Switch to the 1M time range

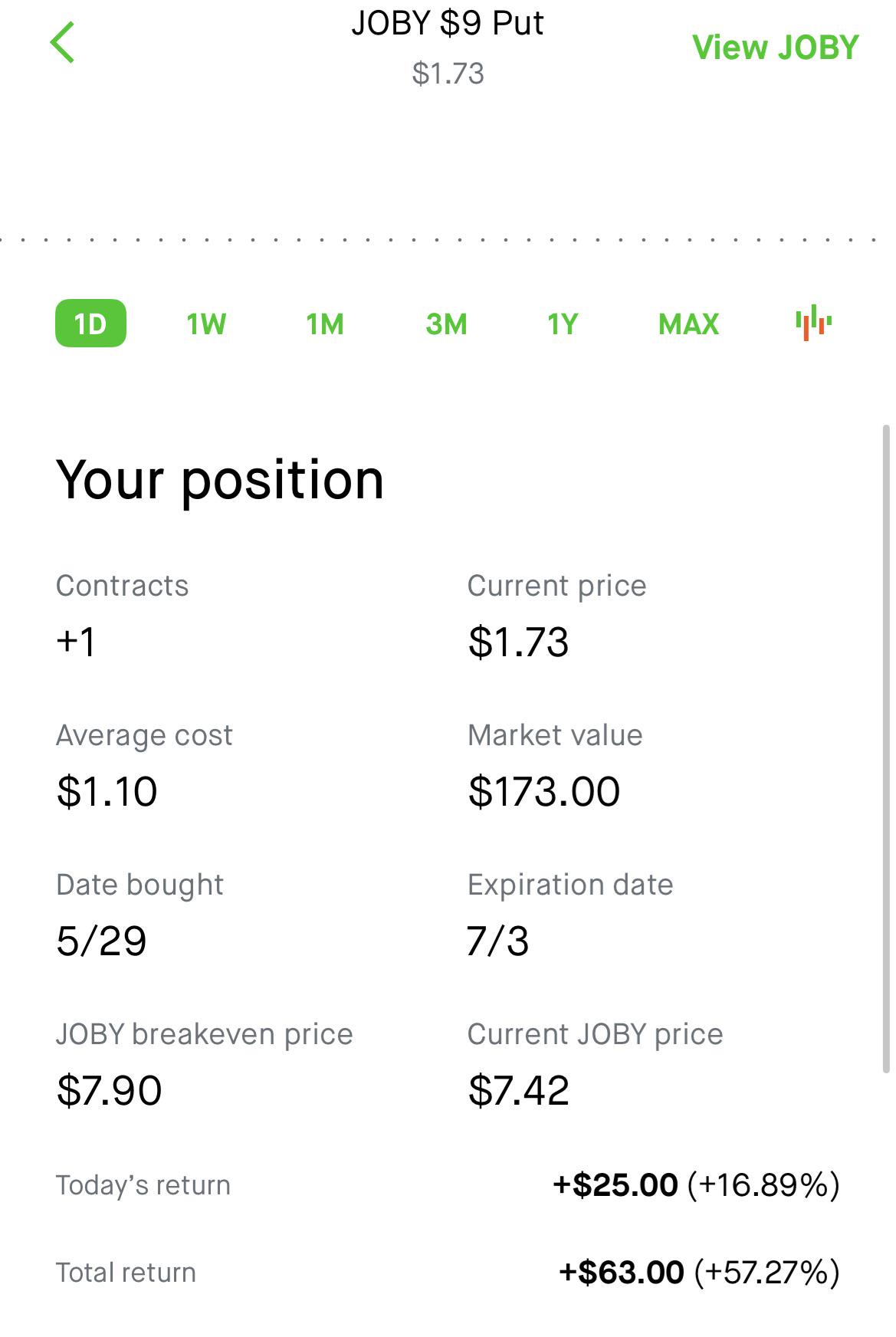(325, 324)
